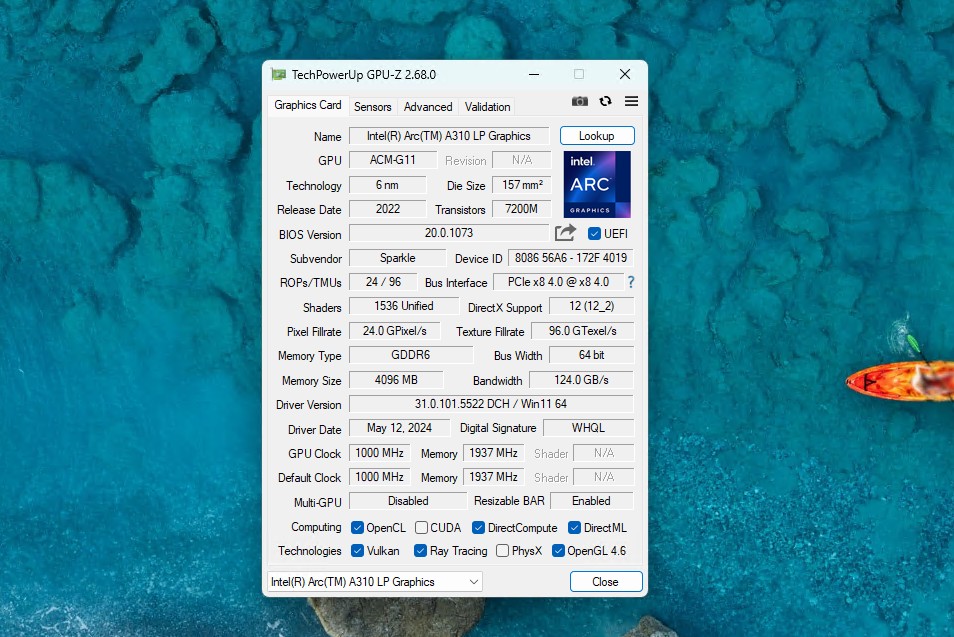Toggle the UEFI checkbox
This screenshot has width=954, height=637.
coord(595,233)
